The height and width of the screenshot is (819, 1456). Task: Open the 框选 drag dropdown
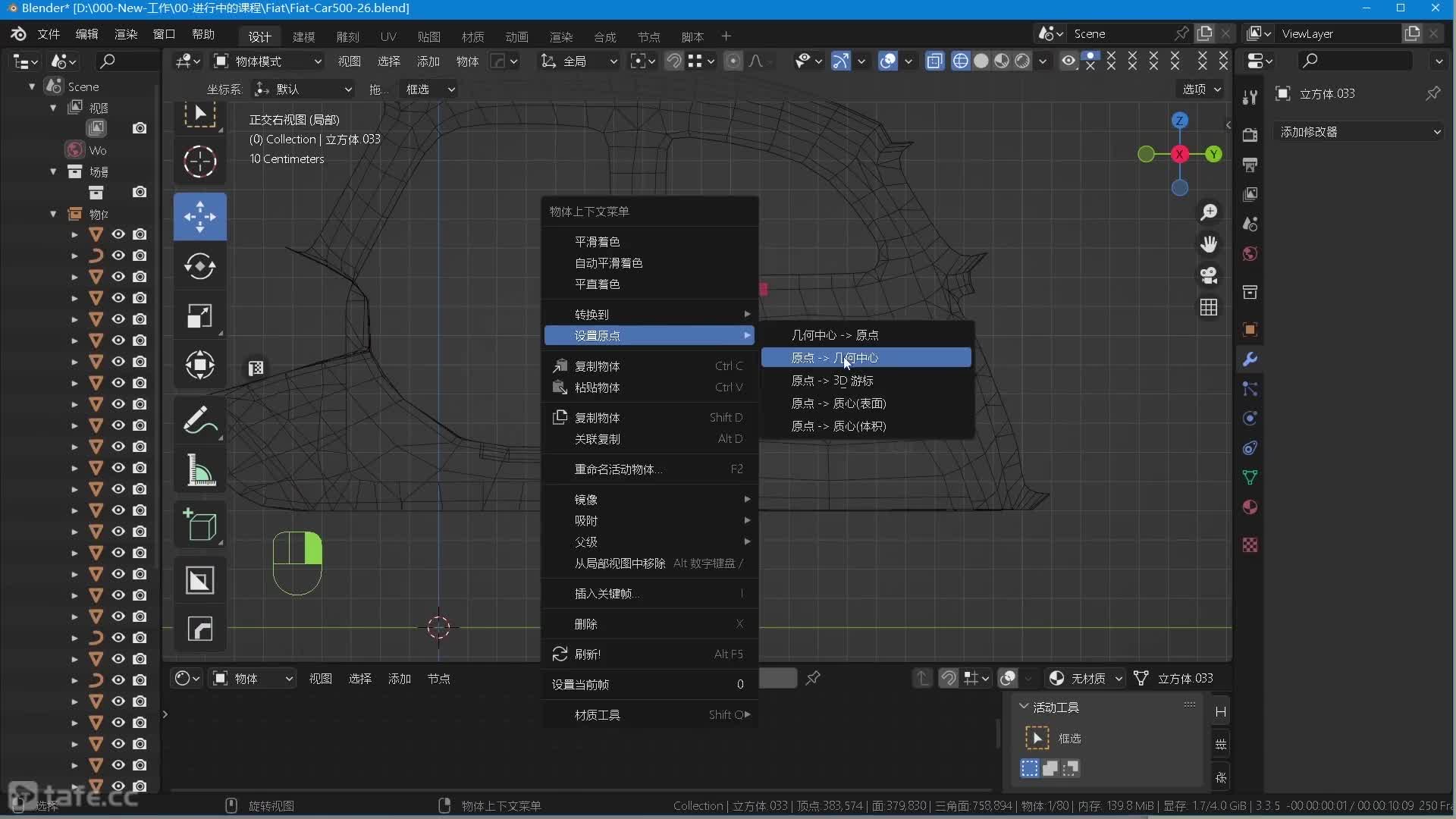tap(429, 89)
